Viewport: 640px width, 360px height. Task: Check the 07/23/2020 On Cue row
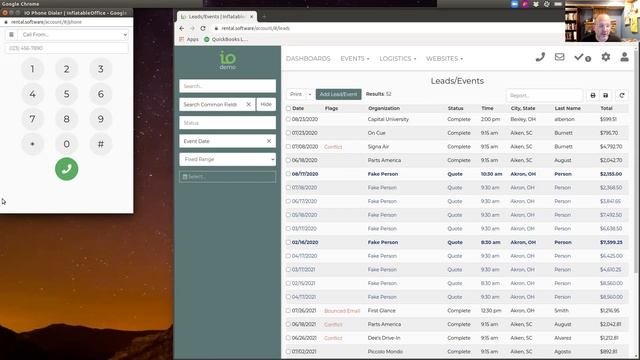tap(289, 133)
